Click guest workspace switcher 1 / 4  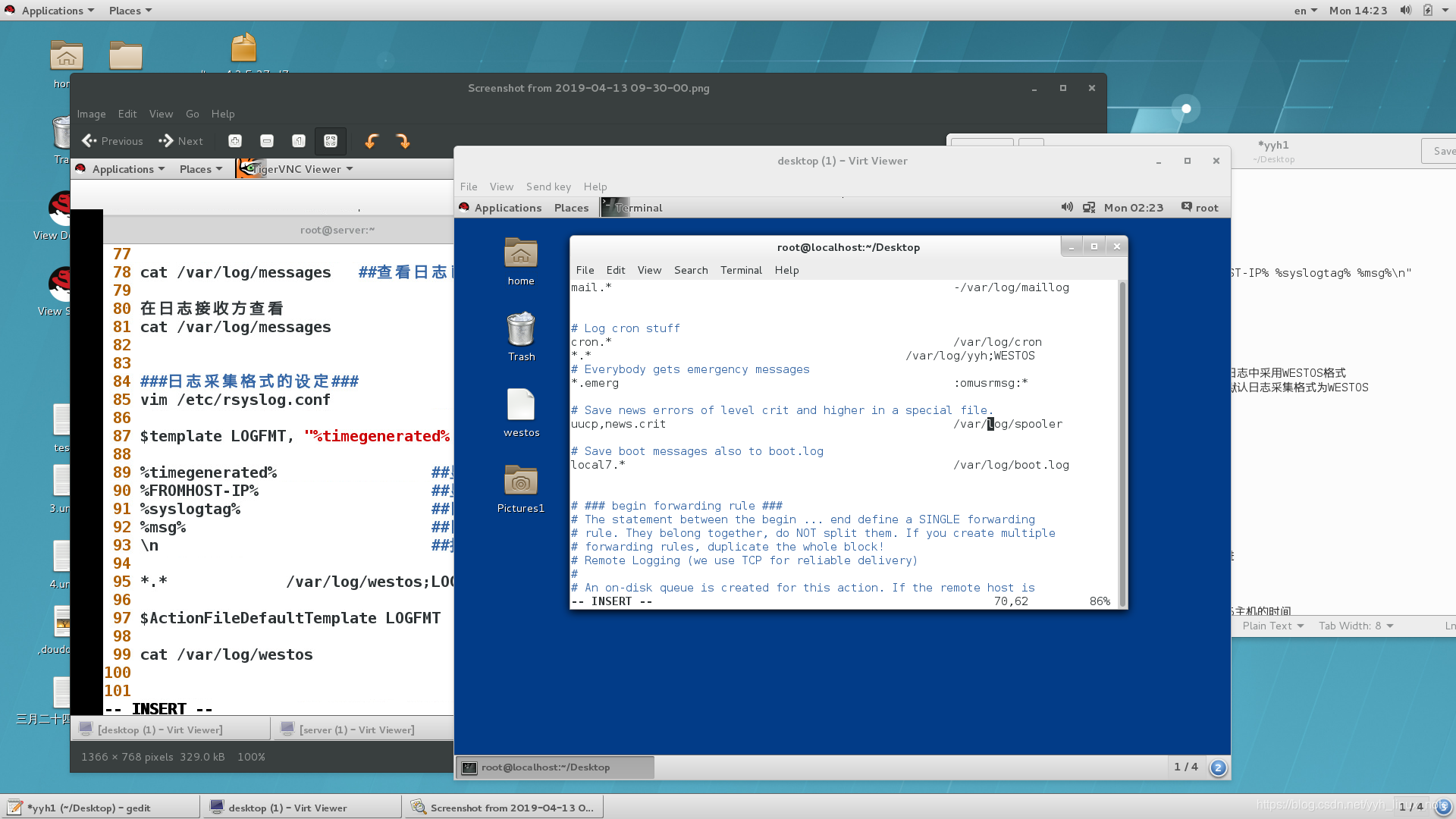click(1186, 767)
